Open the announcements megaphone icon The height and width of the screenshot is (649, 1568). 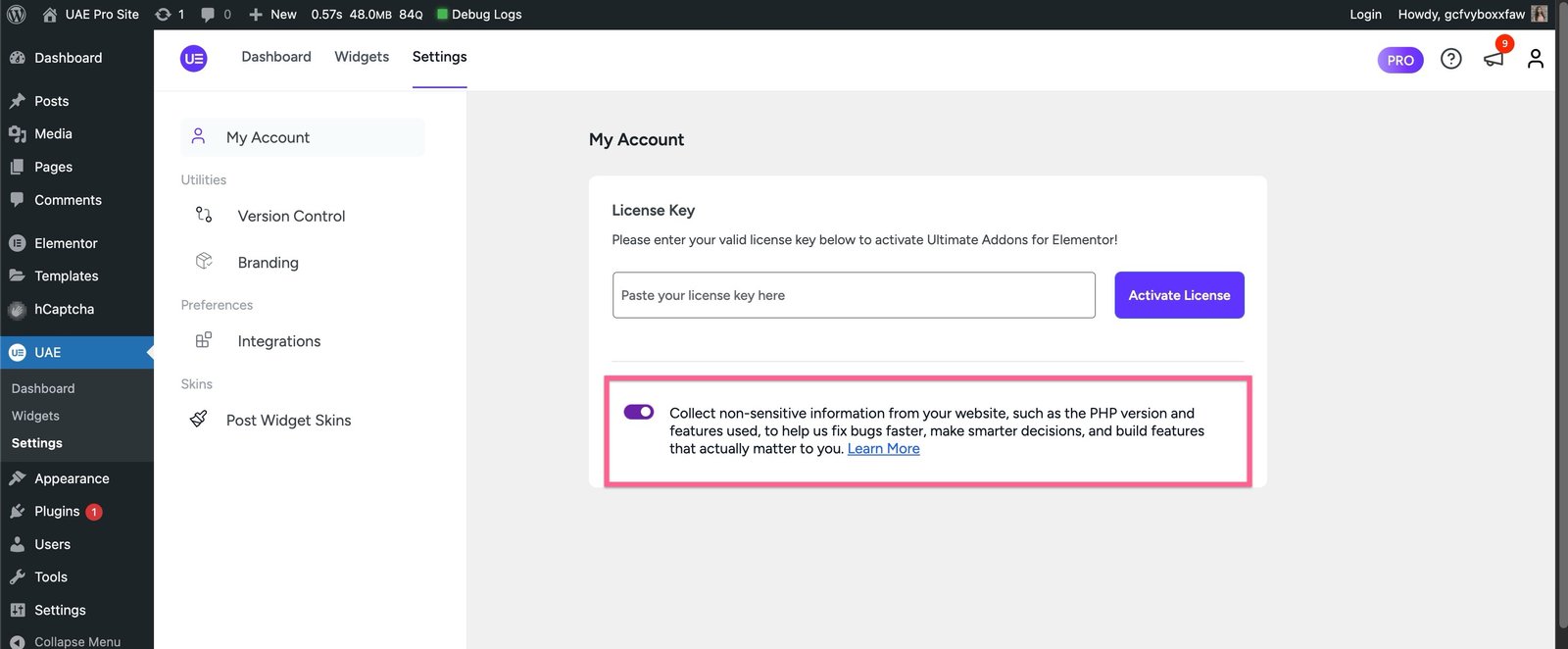1494,59
